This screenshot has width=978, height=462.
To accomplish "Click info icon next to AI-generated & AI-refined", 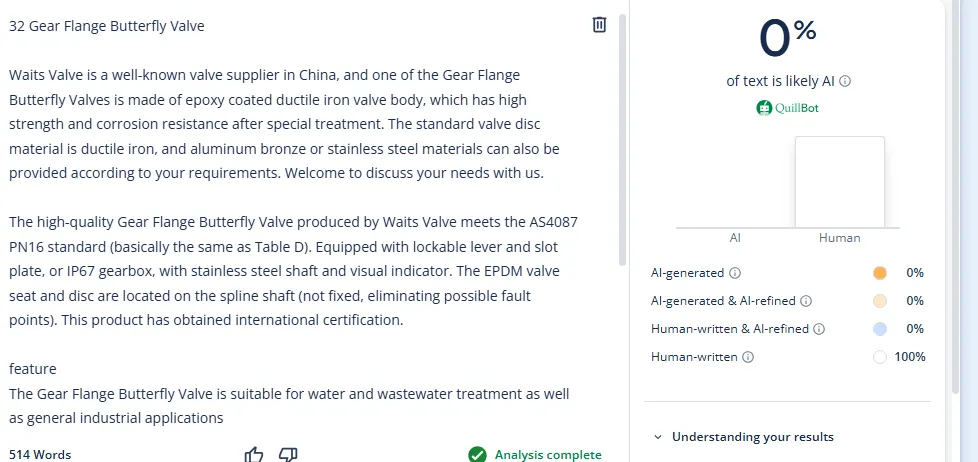I will (806, 301).
